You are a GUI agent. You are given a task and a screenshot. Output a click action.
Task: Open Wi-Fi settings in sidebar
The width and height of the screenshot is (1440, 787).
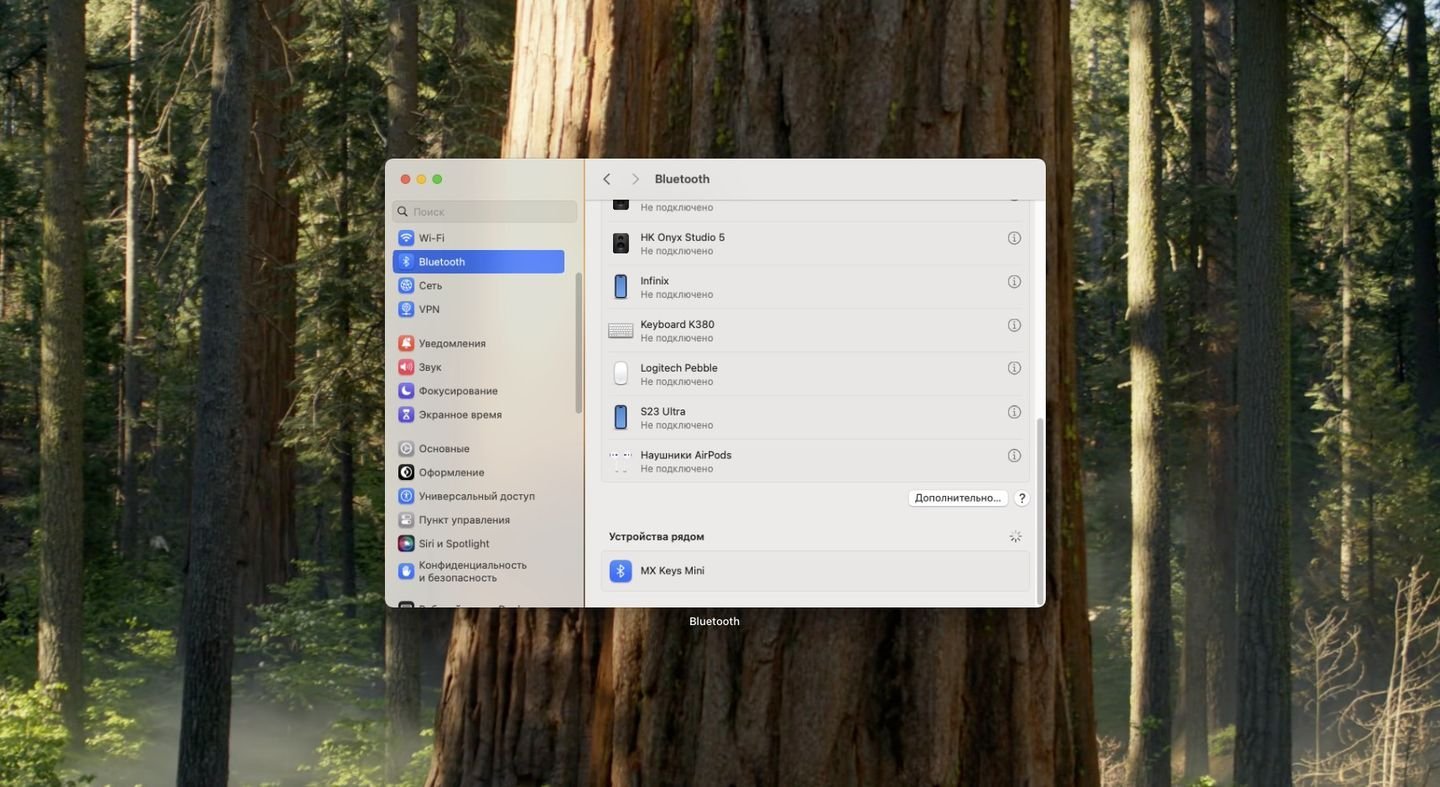click(478, 238)
